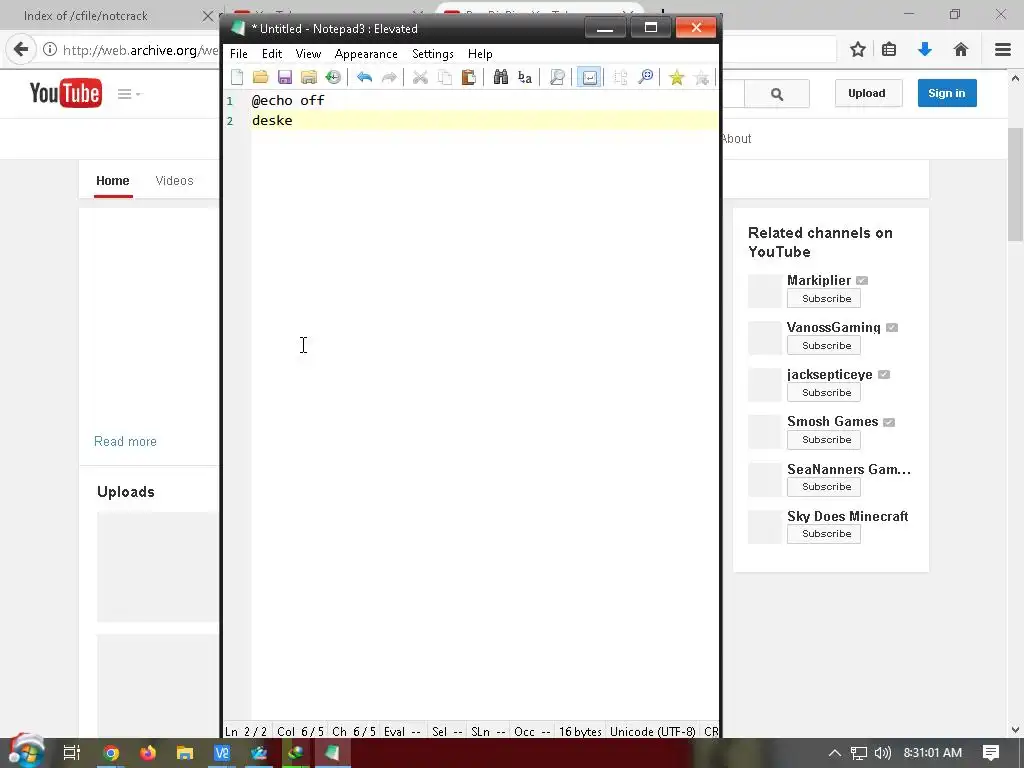The image size is (1024, 768).
Task: Click the bookmarks list icon in the browser toolbar
Action: coord(889,49)
